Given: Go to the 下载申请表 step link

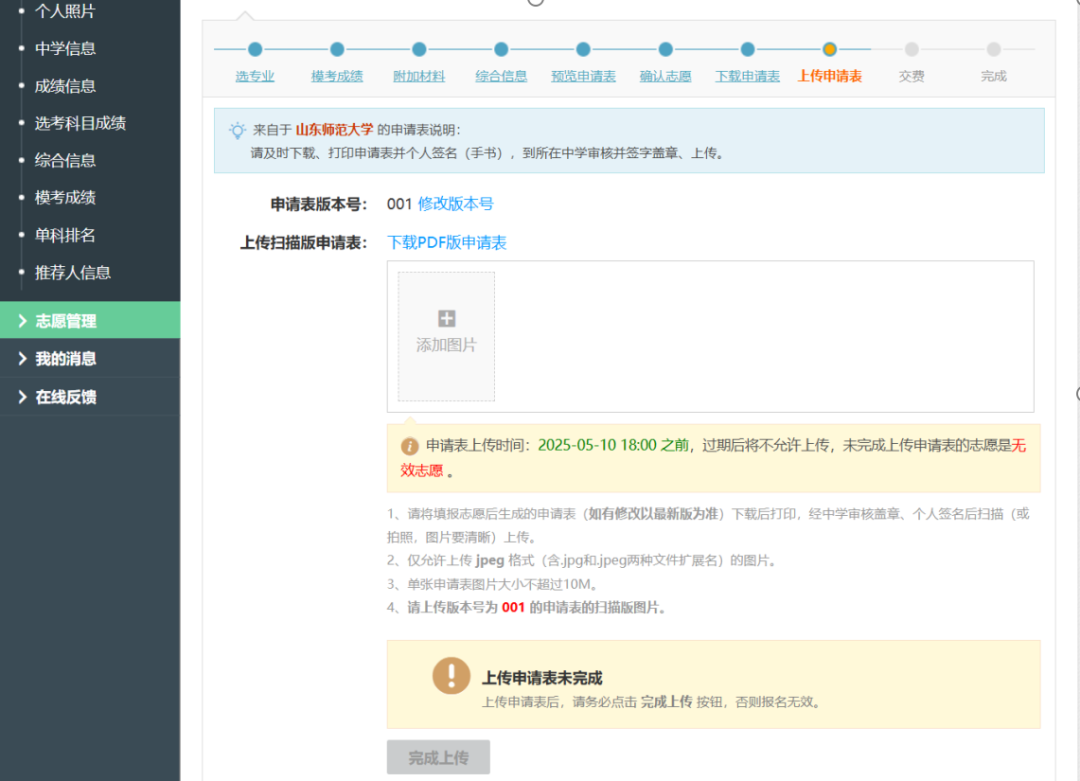Looking at the screenshot, I should pos(747,76).
